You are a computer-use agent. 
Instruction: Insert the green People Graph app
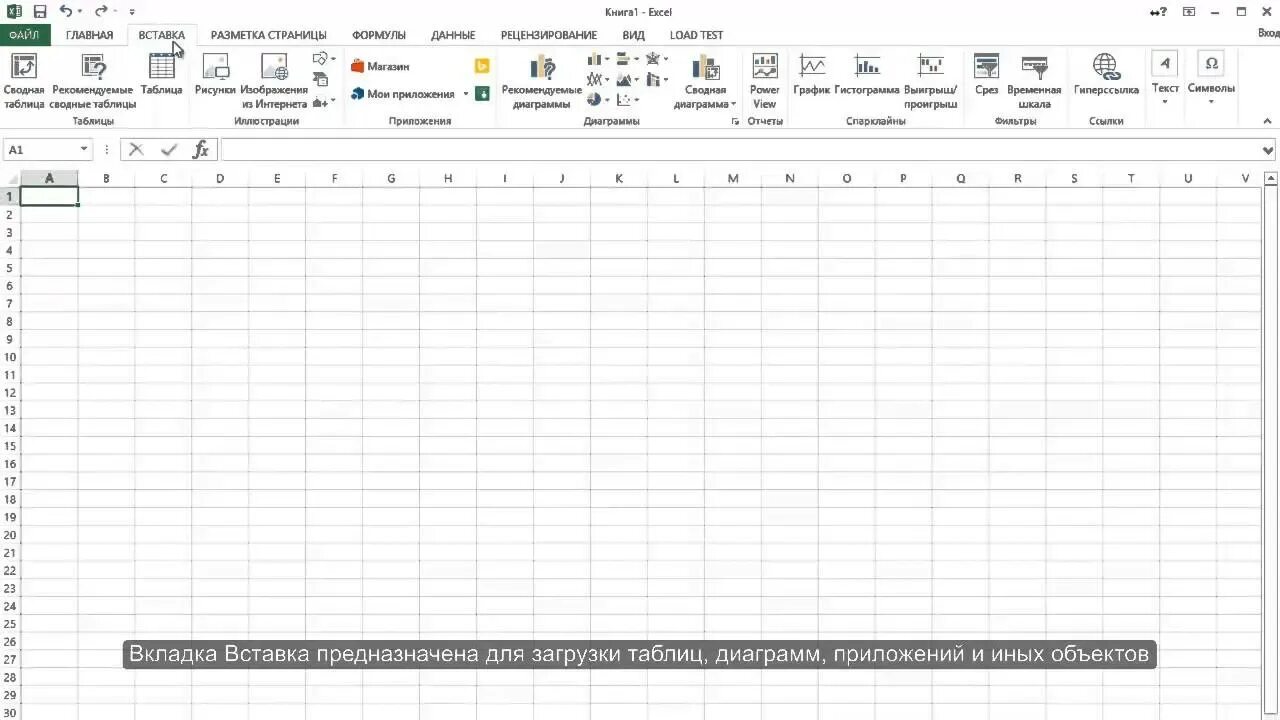482,94
